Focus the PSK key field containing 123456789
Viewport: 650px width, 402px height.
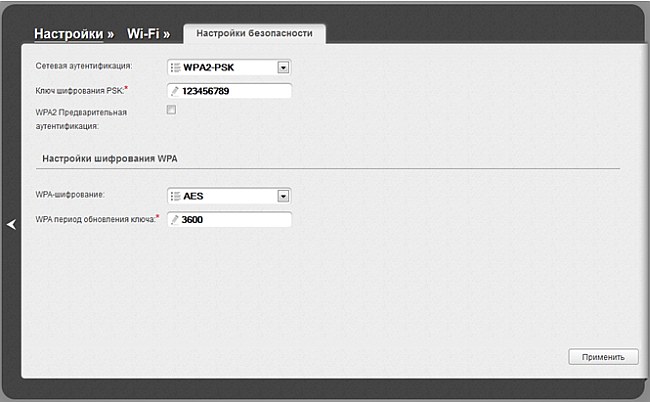point(235,91)
